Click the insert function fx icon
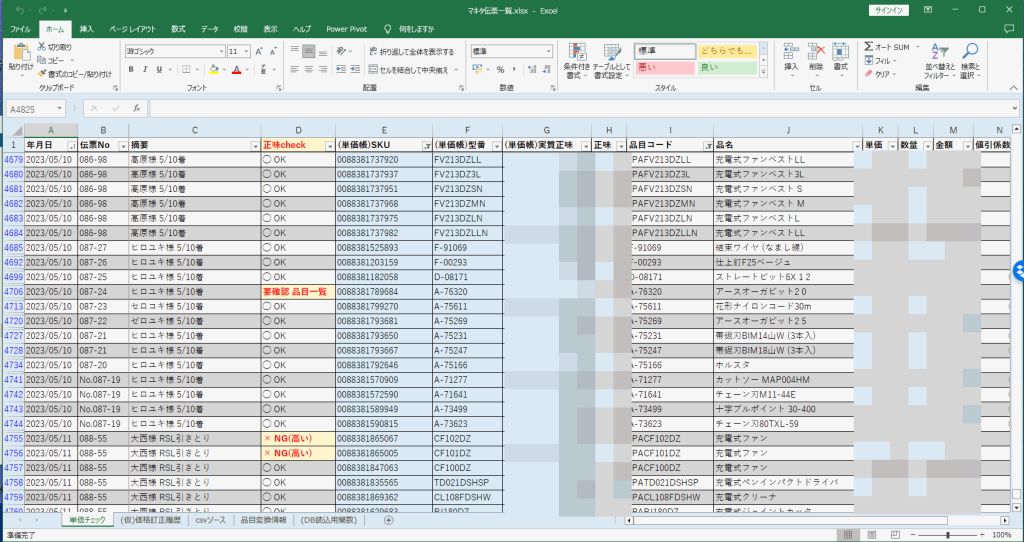 click(135, 108)
